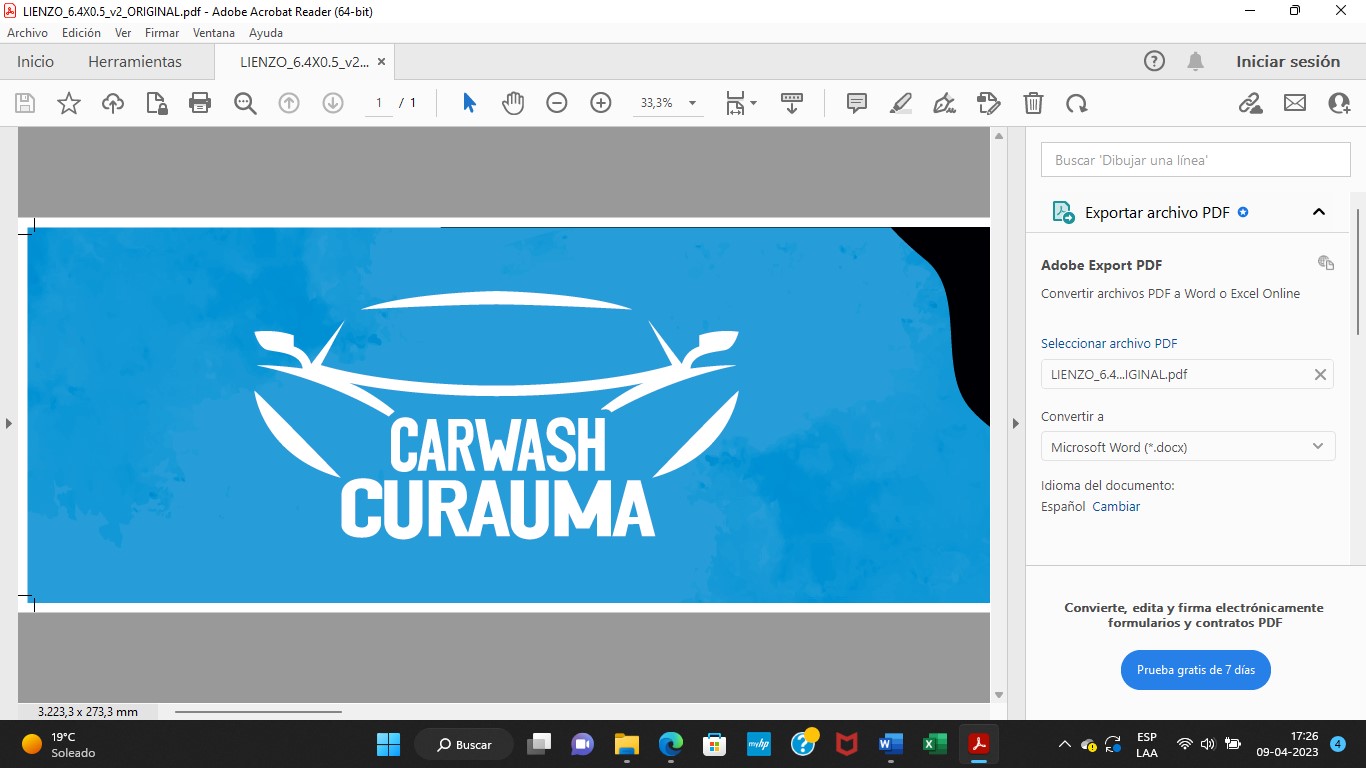Select the highlight text pen tool
The width and height of the screenshot is (1366, 768).
(901, 103)
